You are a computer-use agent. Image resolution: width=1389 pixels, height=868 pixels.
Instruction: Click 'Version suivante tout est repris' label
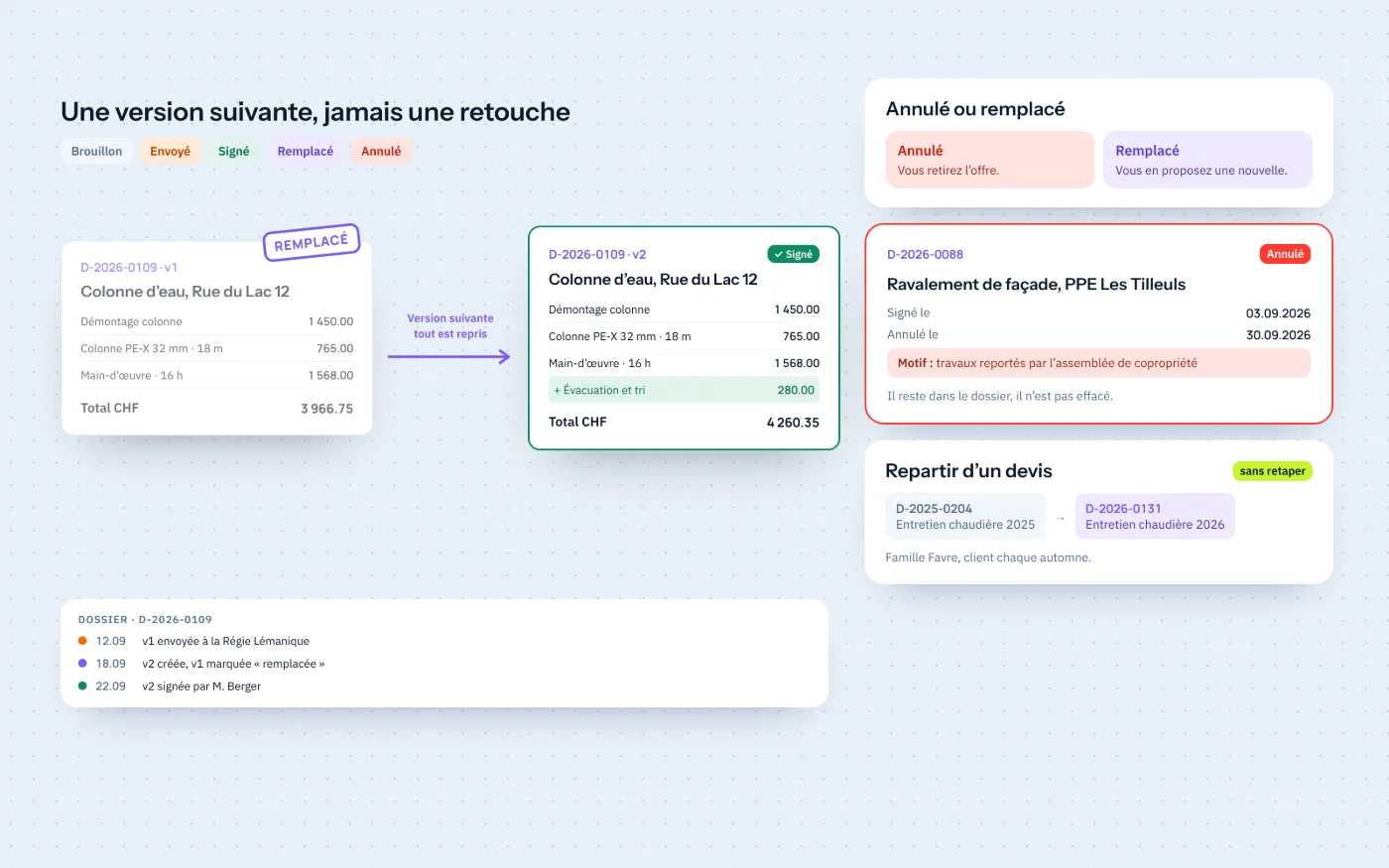pos(450,326)
